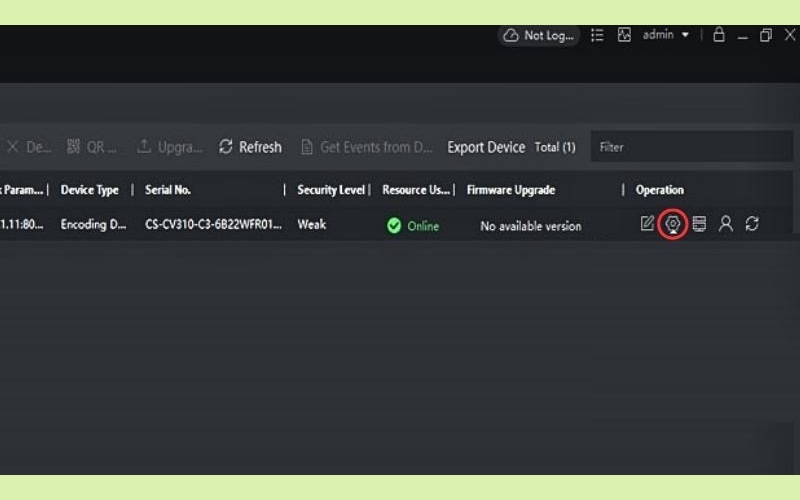The image size is (800, 500).
Task: Sort by Security Level column header
Action: pos(332,190)
